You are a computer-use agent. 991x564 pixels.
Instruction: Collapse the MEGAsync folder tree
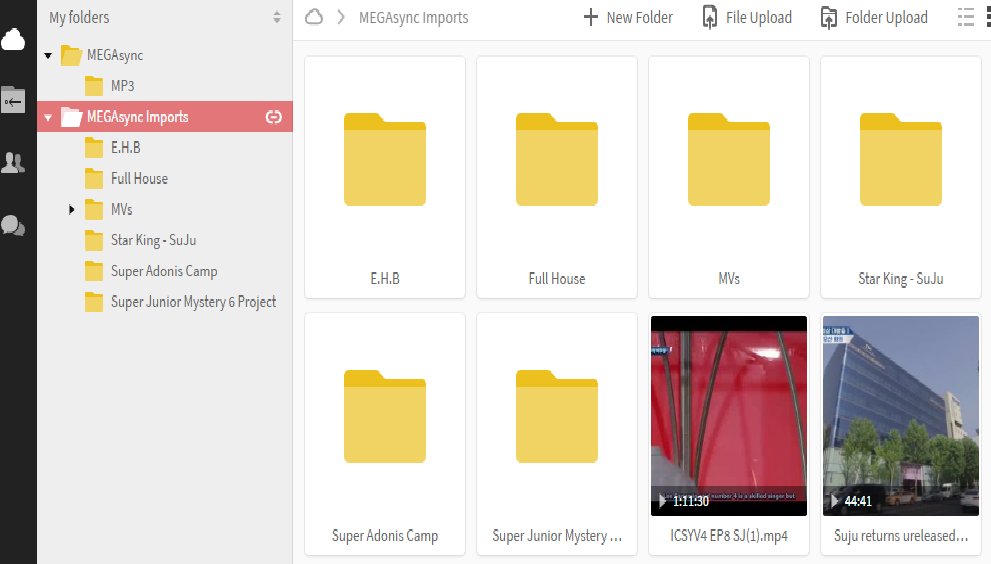pyautogui.click(x=48, y=56)
